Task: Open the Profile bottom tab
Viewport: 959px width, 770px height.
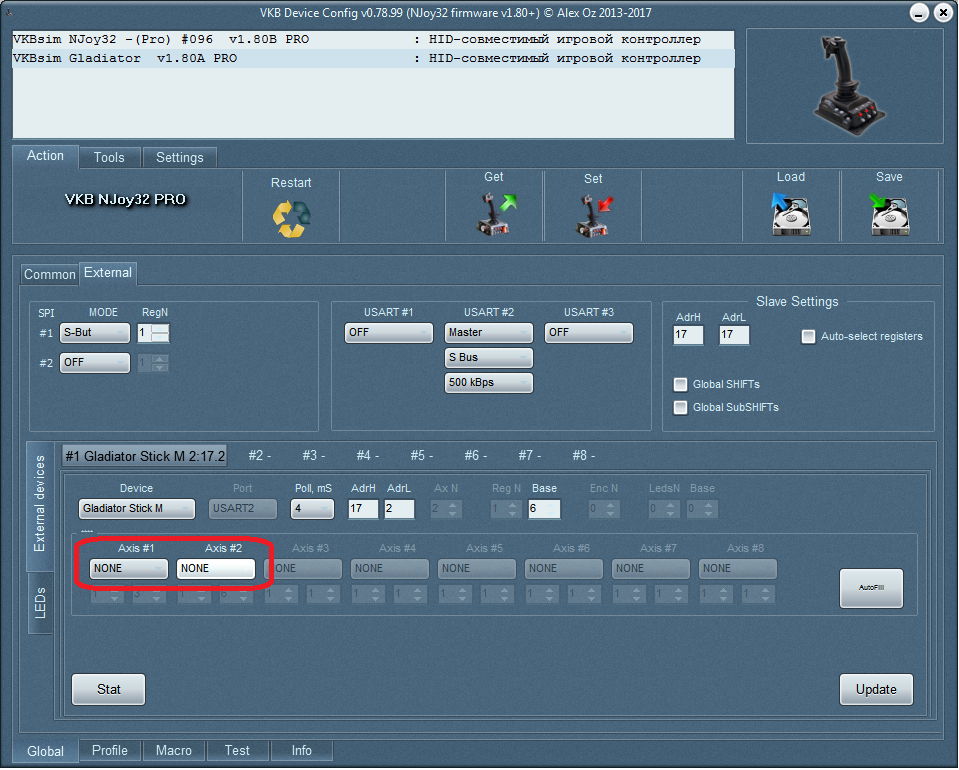Action: pos(110,750)
